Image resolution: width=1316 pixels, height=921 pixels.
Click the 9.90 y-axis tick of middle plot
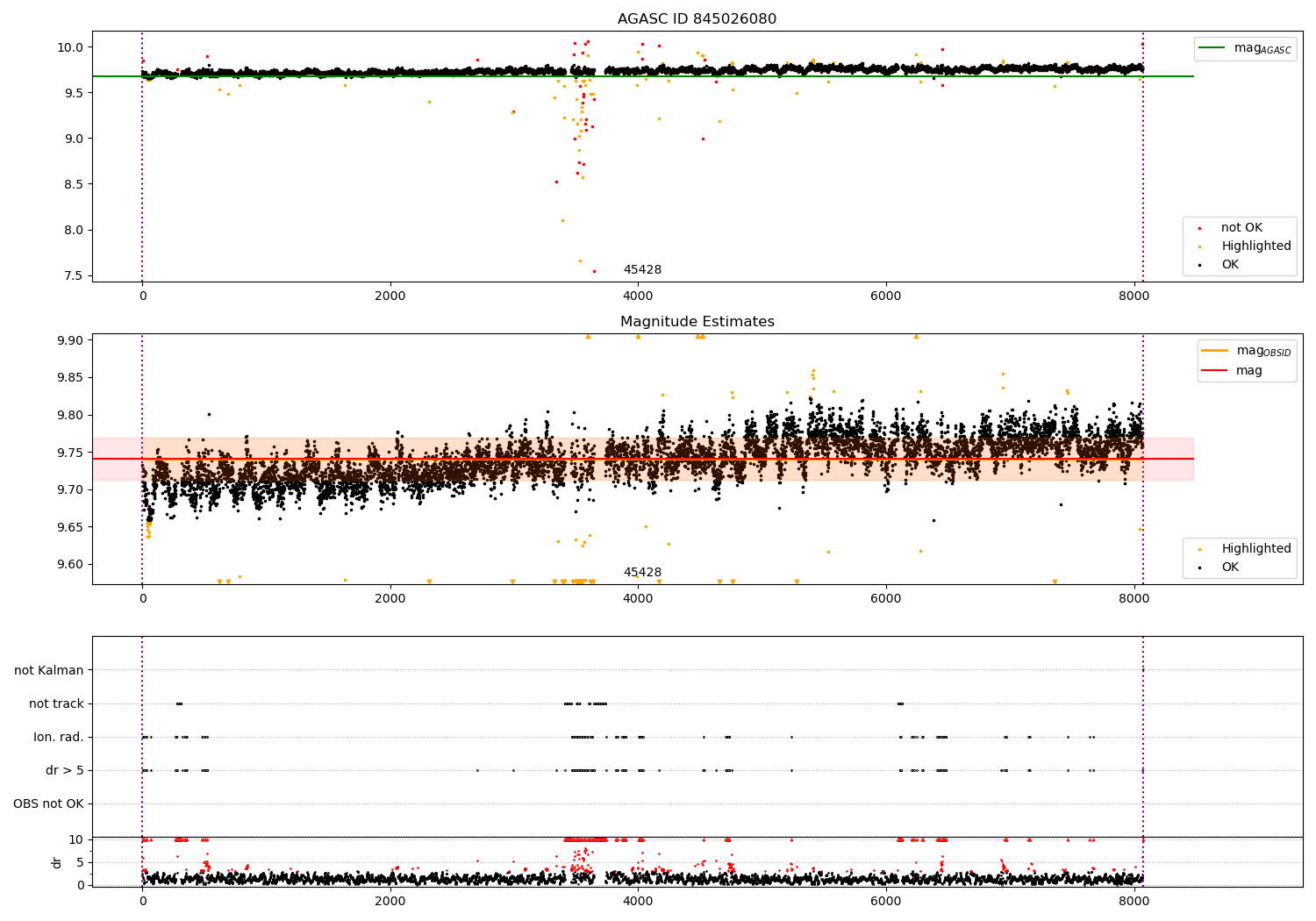(x=71, y=341)
